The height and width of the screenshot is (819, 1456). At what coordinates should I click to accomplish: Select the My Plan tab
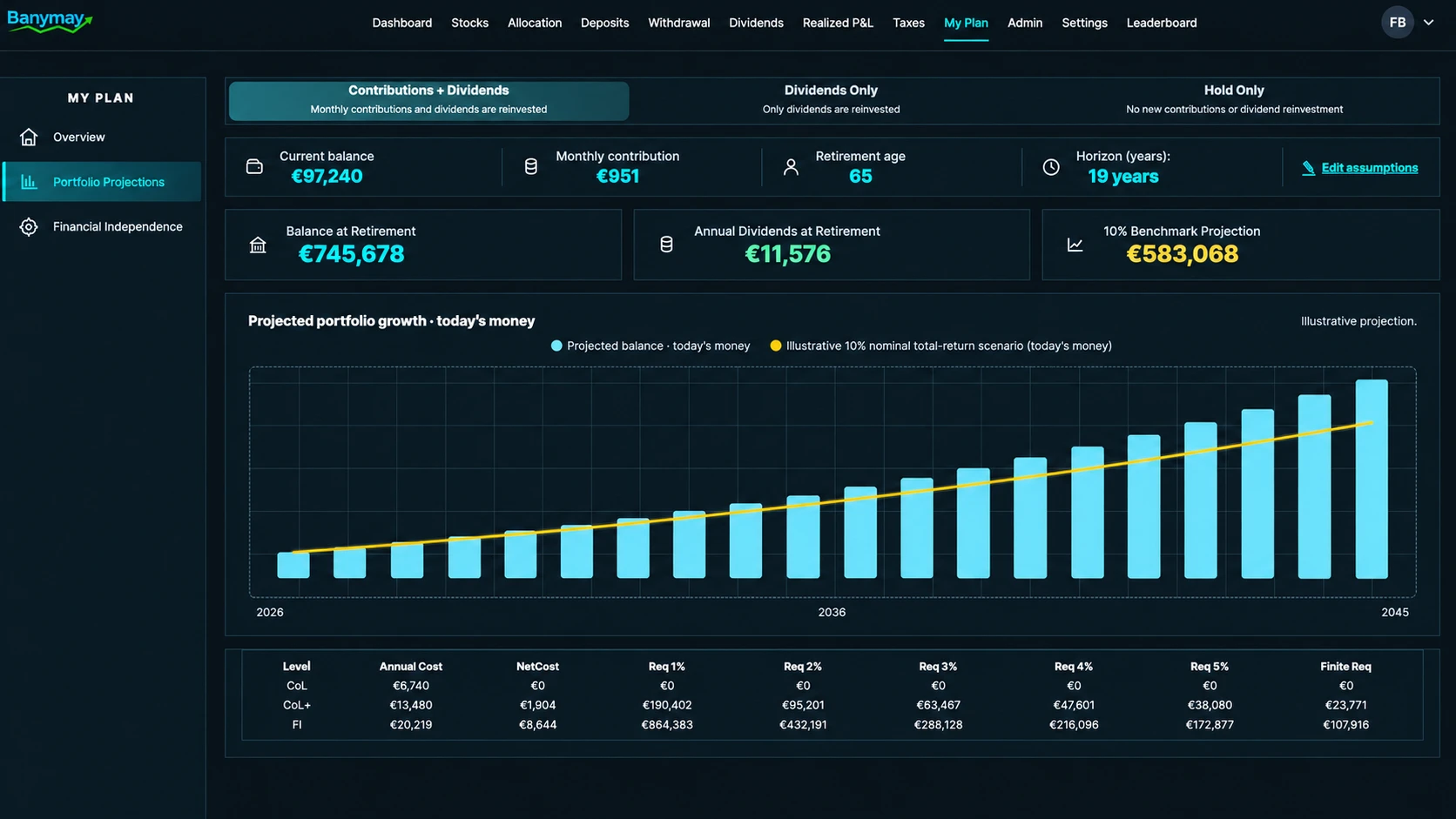(x=966, y=23)
